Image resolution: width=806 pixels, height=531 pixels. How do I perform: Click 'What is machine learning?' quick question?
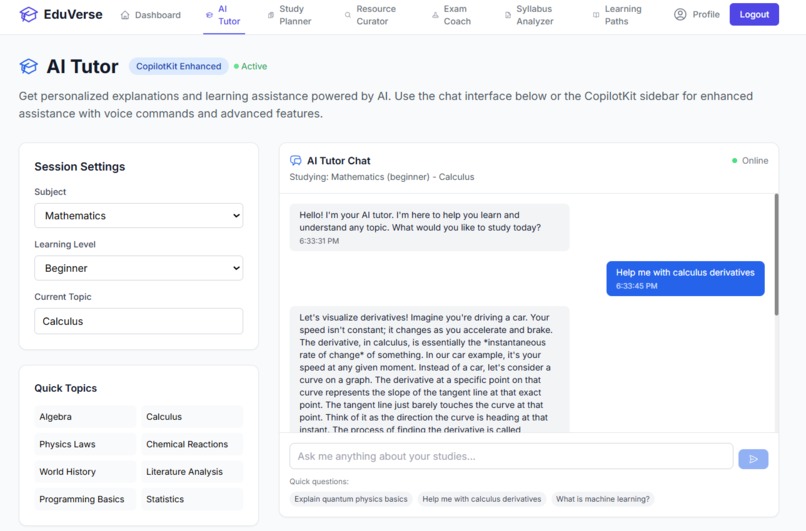pos(602,499)
